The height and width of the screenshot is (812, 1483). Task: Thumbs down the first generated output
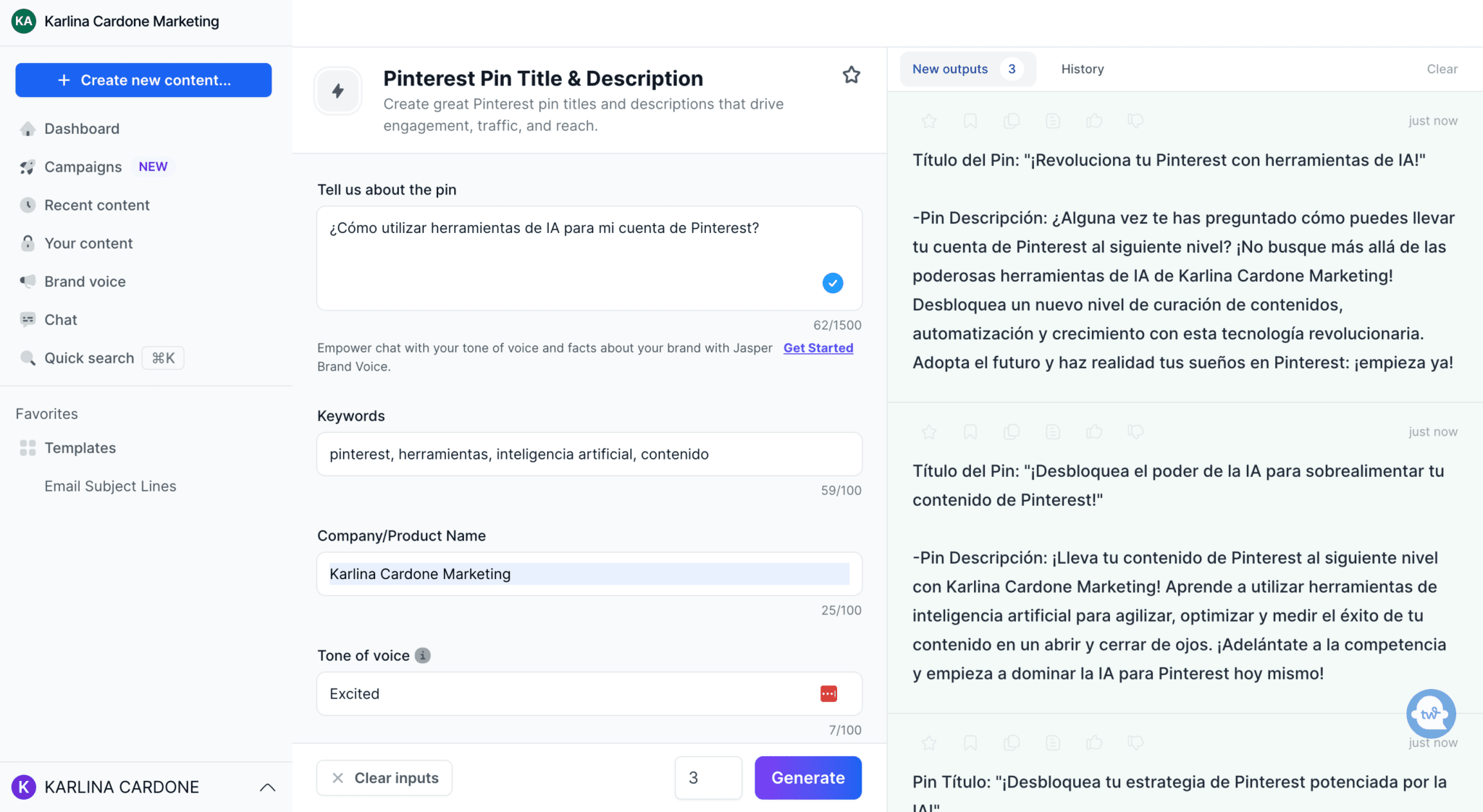click(1135, 121)
